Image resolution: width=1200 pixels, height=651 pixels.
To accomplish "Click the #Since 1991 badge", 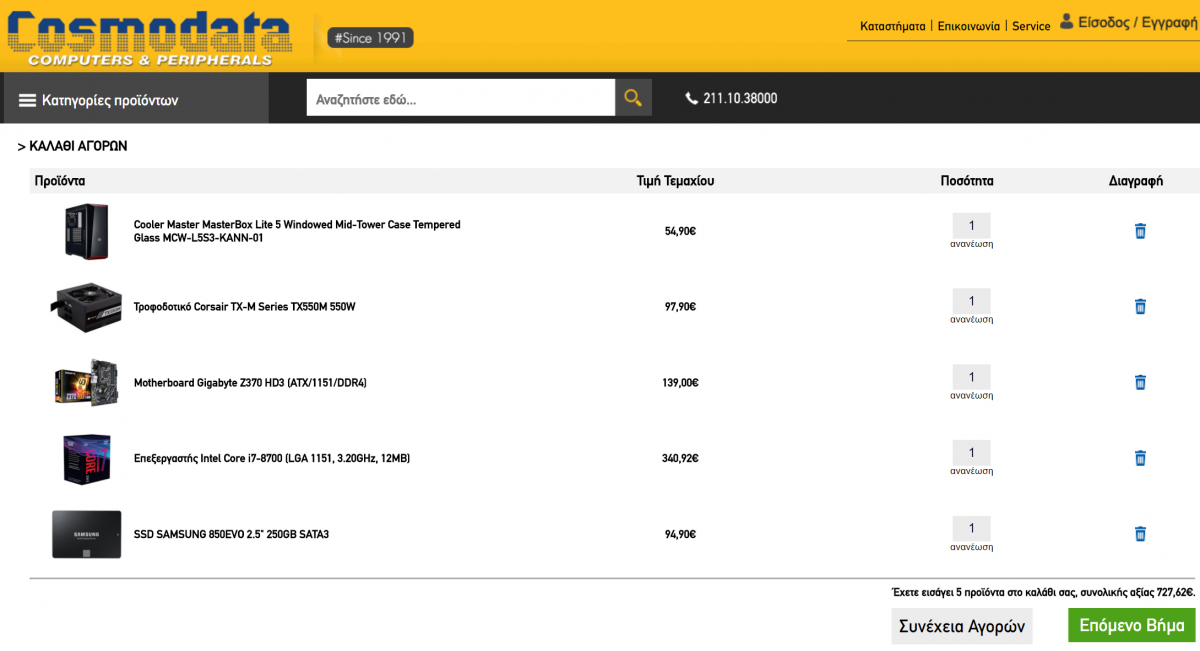I will point(370,38).
